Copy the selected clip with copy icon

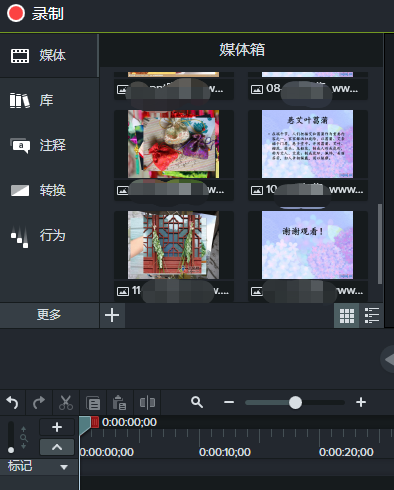(x=93, y=403)
